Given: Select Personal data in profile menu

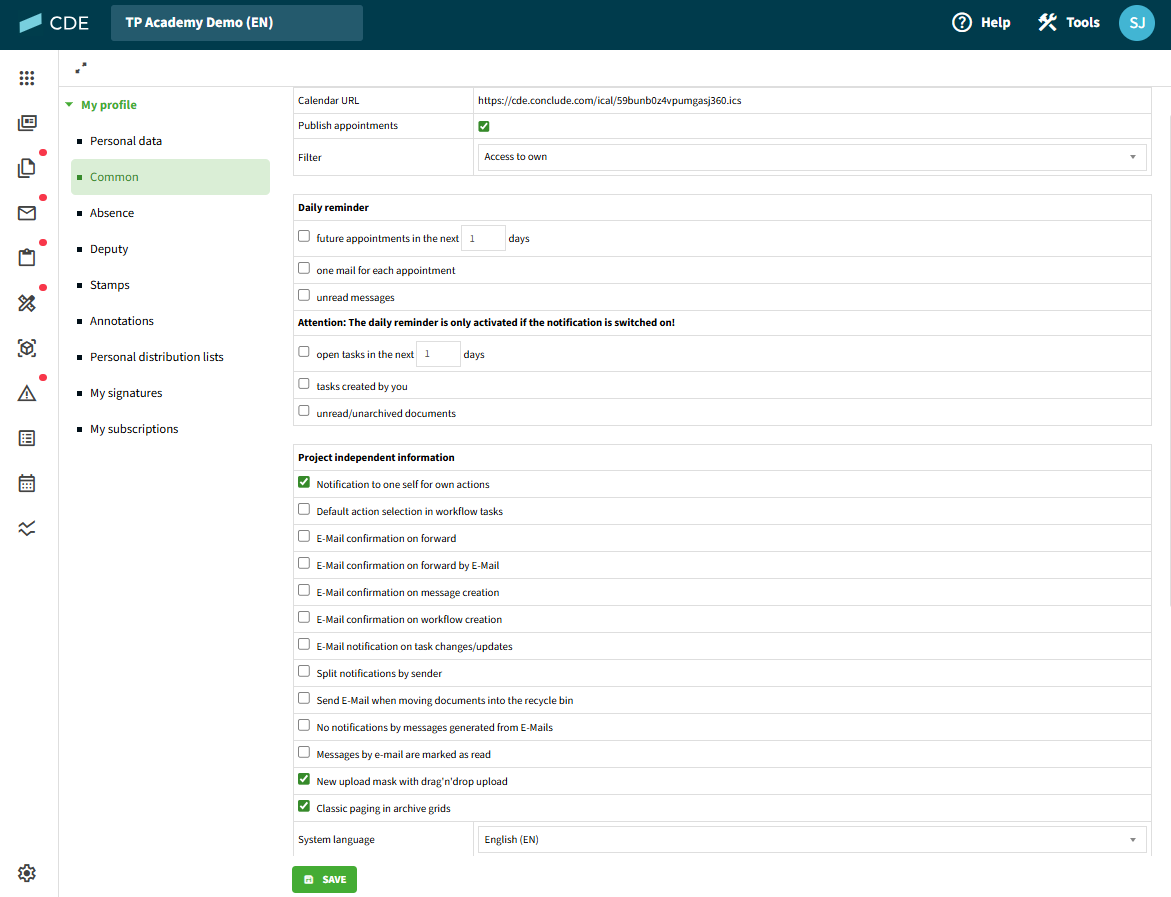Looking at the screenshot, I should [126, 141].
